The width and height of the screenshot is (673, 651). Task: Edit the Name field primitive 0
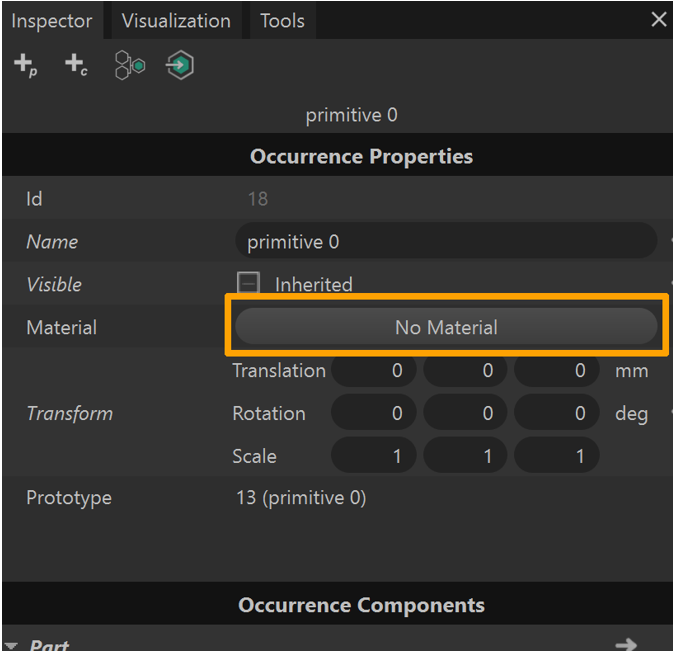[x=446, y=241]
